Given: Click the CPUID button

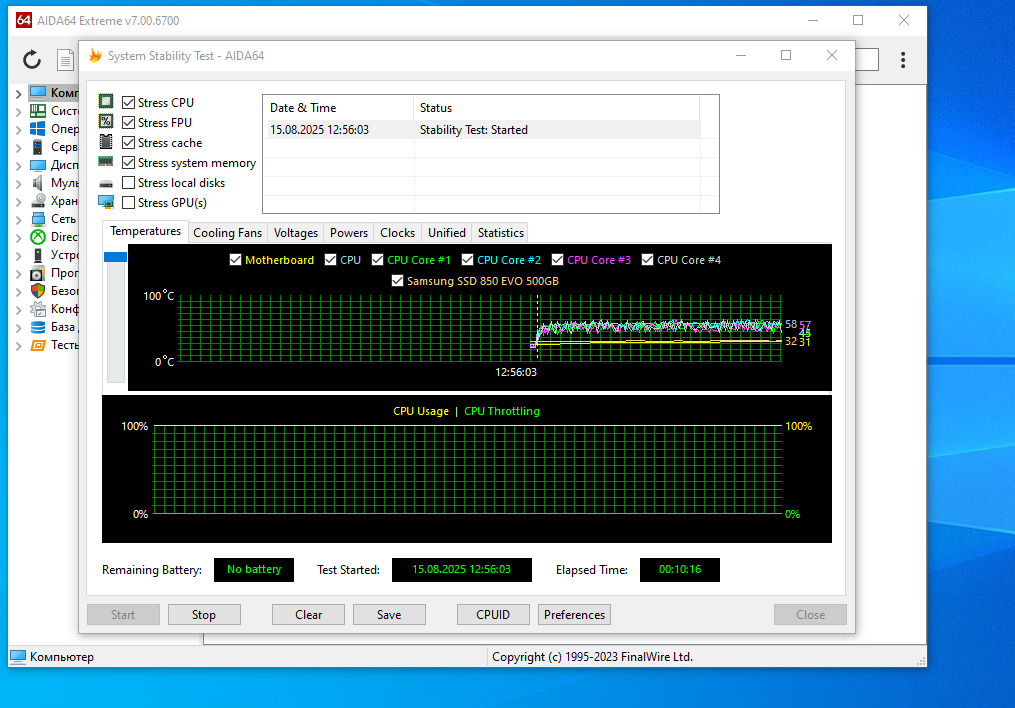Looking at the screenshot, I should [x=493, y=615].
